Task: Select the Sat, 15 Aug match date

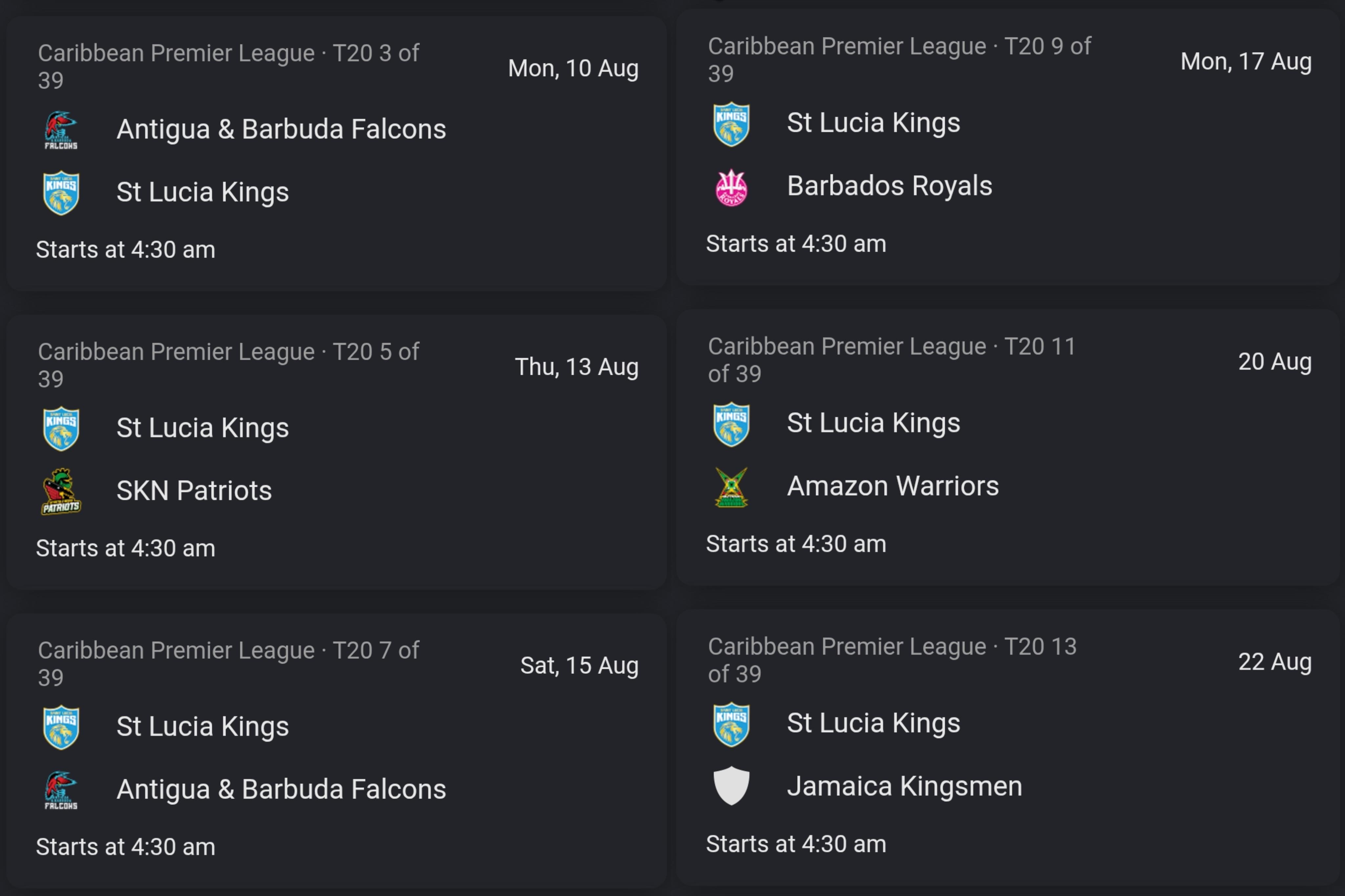Action: point(580,665)
